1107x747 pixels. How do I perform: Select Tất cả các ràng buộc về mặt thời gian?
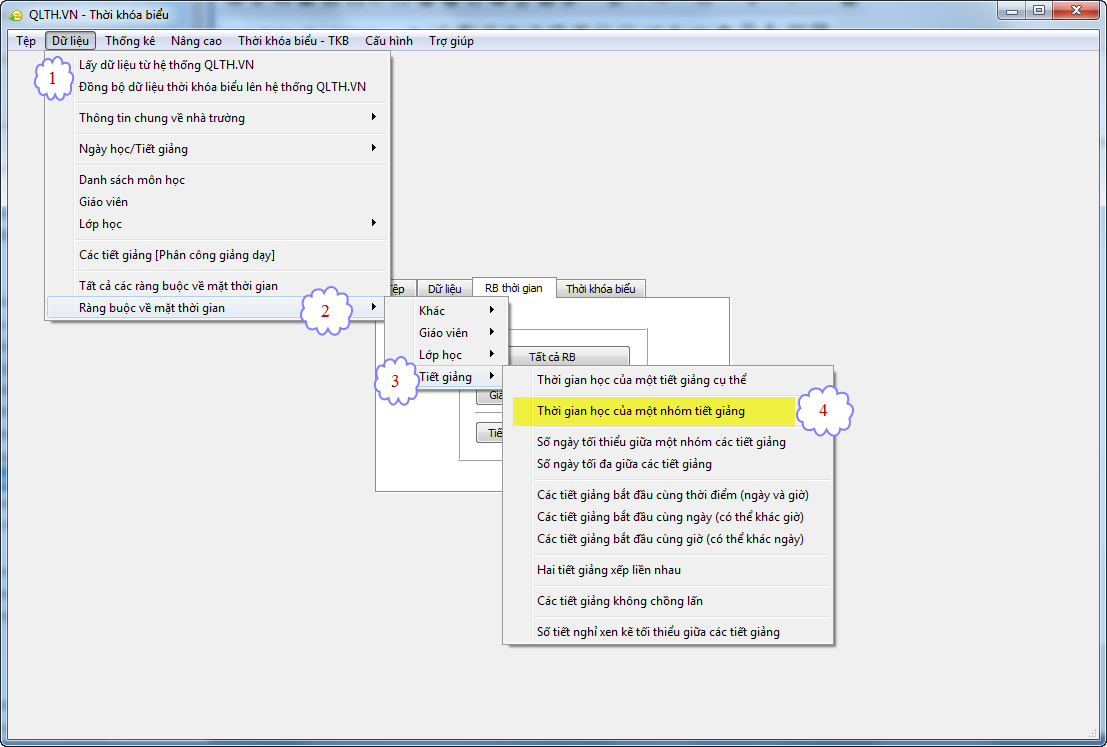click(x=178, y=286)
